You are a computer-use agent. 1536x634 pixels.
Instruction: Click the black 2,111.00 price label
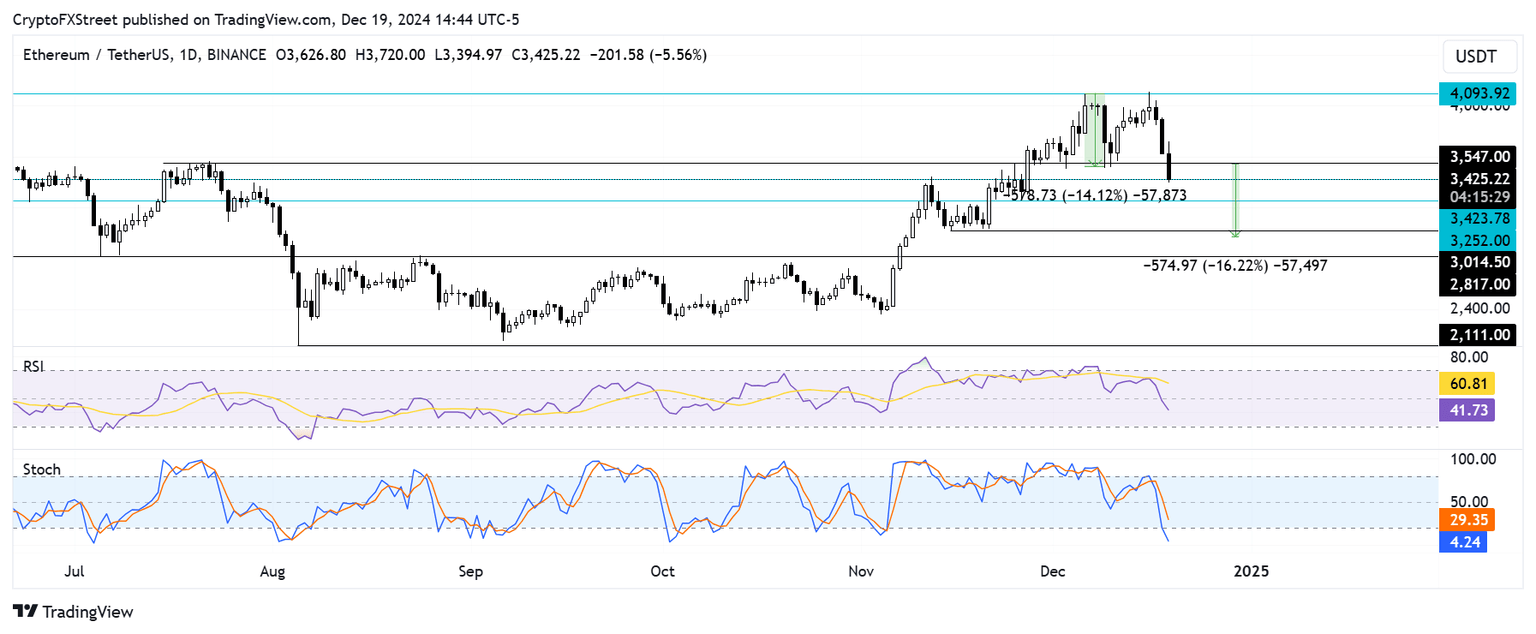(x=1479, y=335)
